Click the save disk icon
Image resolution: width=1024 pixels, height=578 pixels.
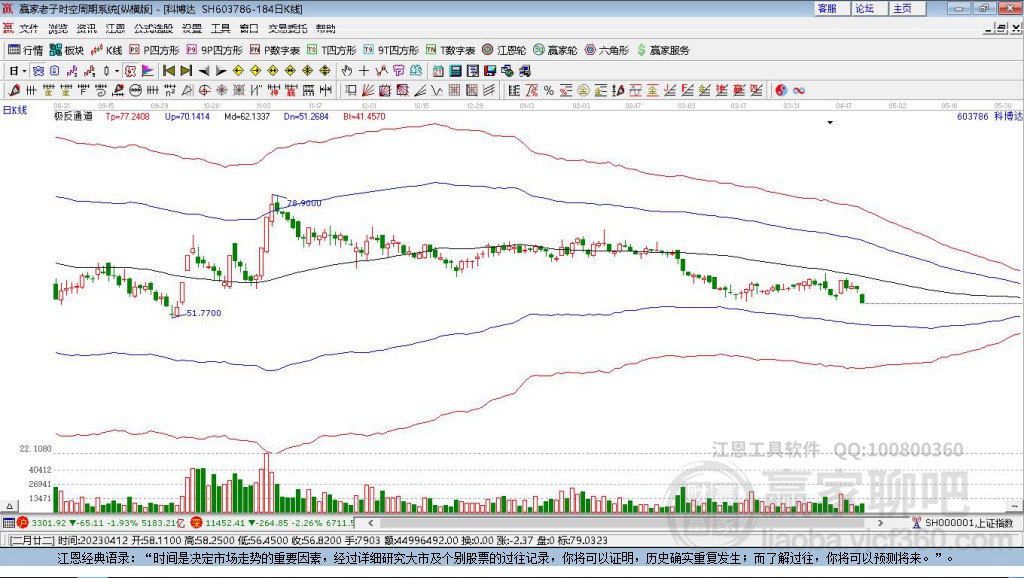coord(490,71)
